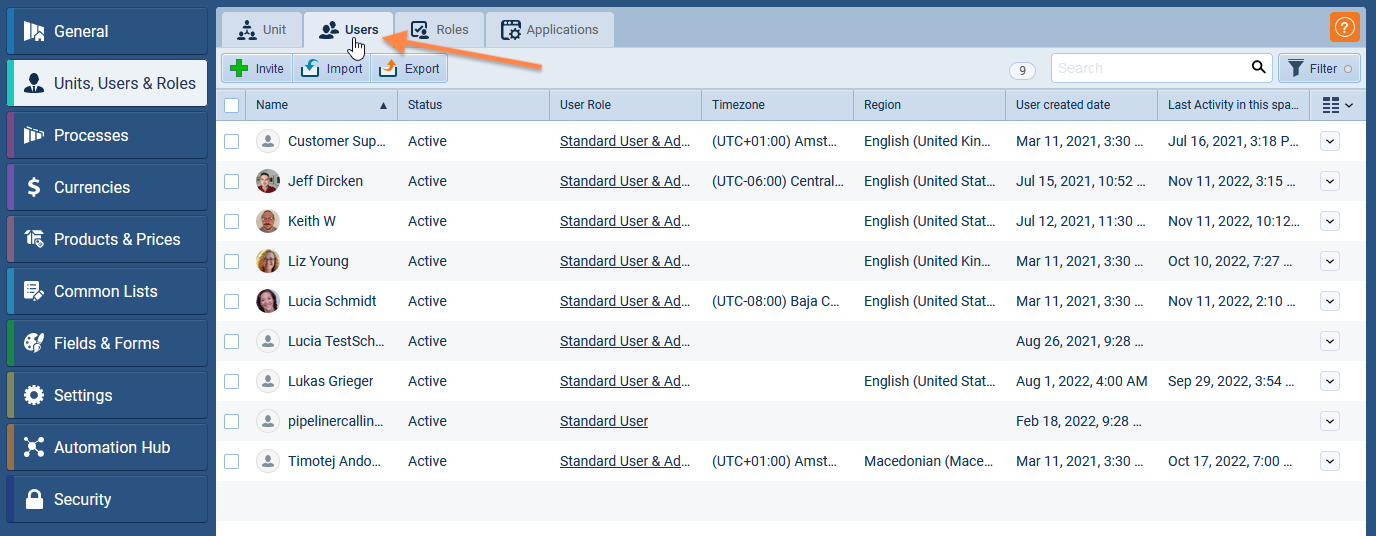Click the Export button in toolbar

410,68
